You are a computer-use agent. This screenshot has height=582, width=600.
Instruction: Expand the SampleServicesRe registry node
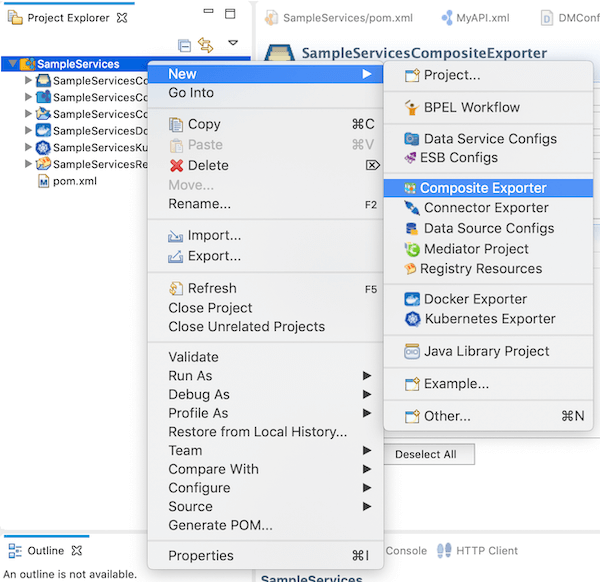(x=28, y=164)
